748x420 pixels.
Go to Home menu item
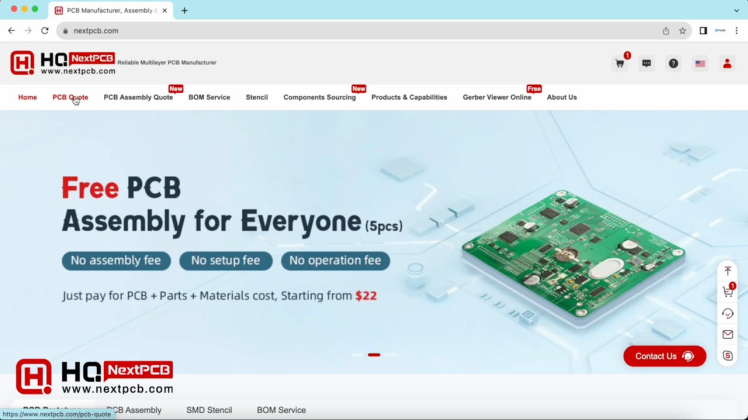tap(28, 97)
